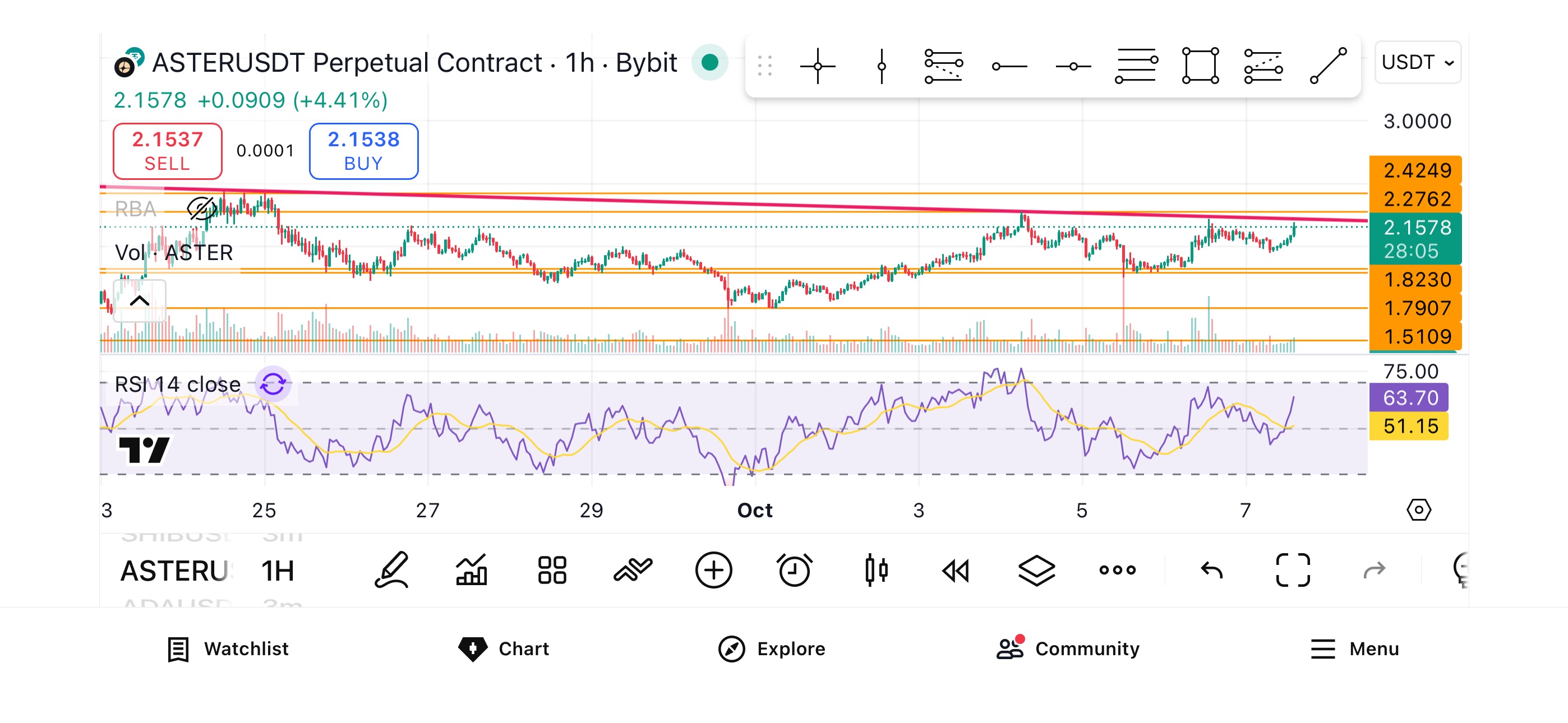The height and width of the screenshot is (723, 1568).
Task: Open the layout grid icon
Action: tap(551, 570)
